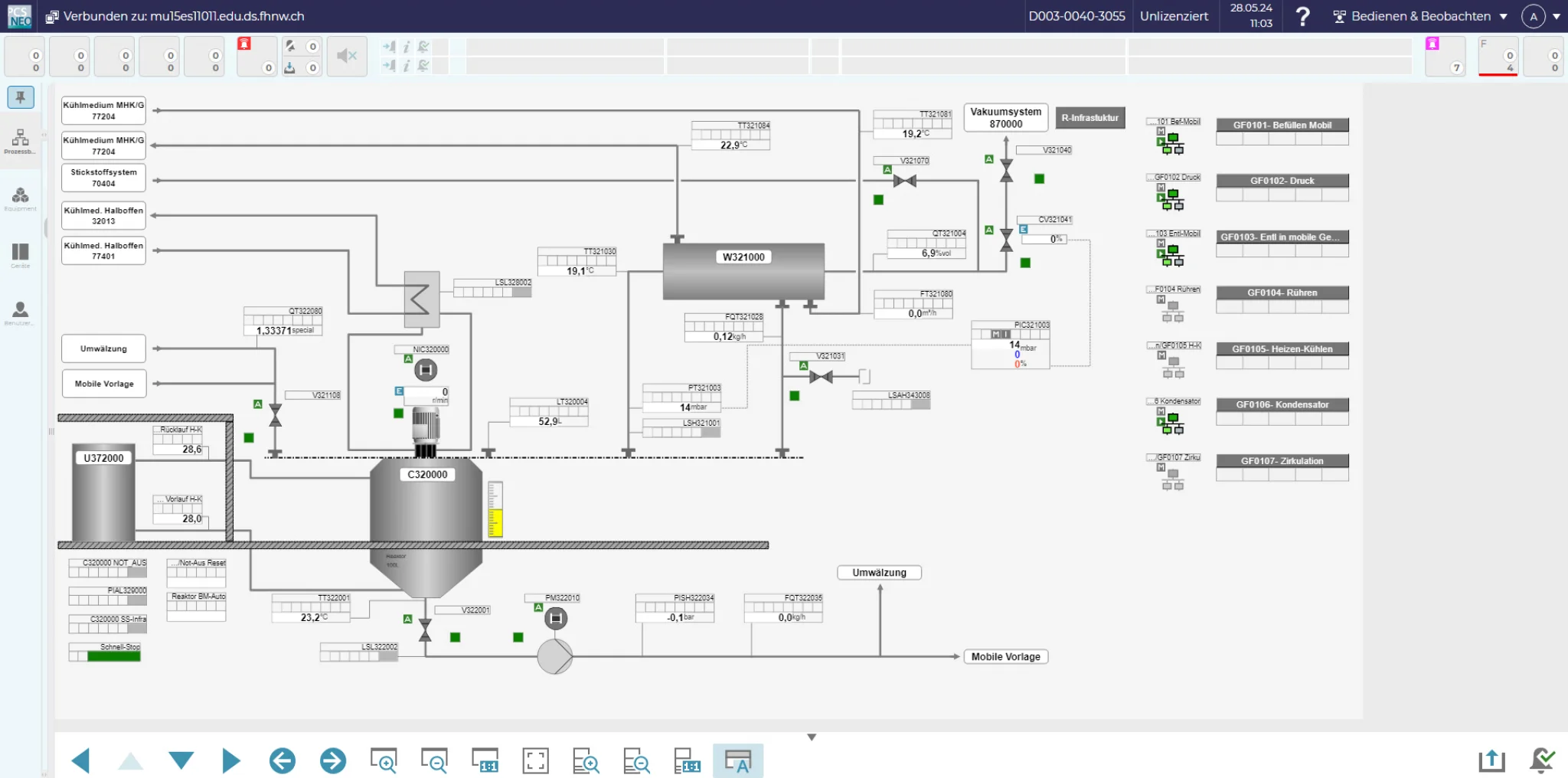Image resolution: width=1568 pixels, height=778 pixels.
Task: Select GF0107- Zirkulation sequence
Action: pyautogui.click(x=1282, y=461)
